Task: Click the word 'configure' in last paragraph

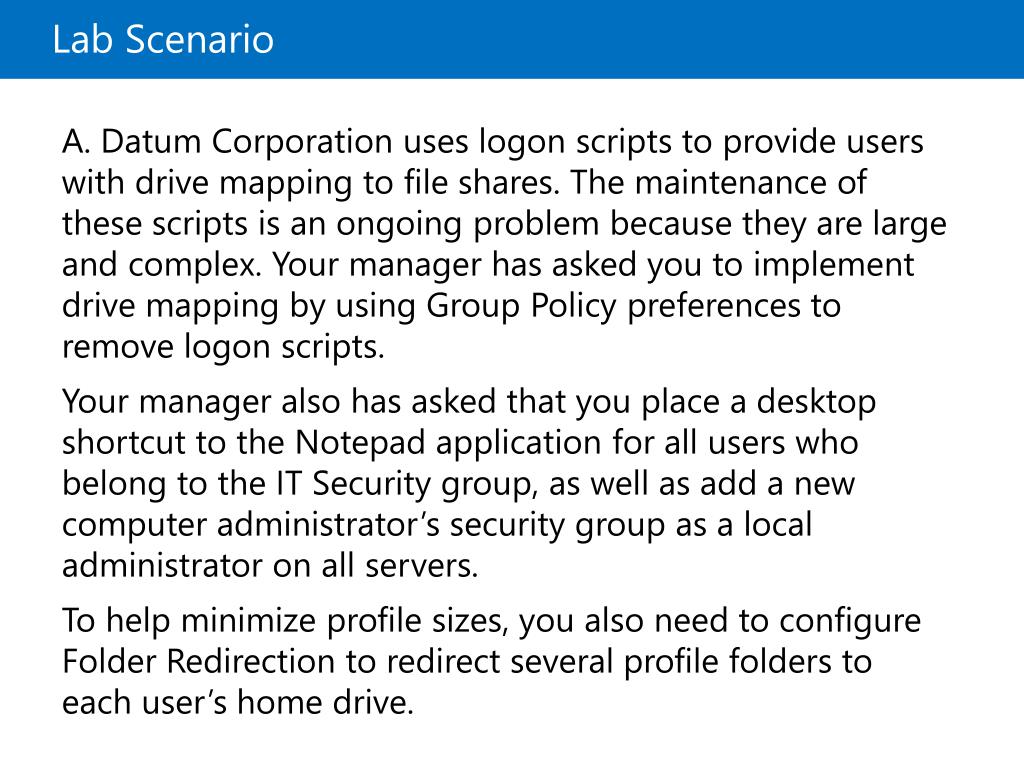Action: coord(850,622)
